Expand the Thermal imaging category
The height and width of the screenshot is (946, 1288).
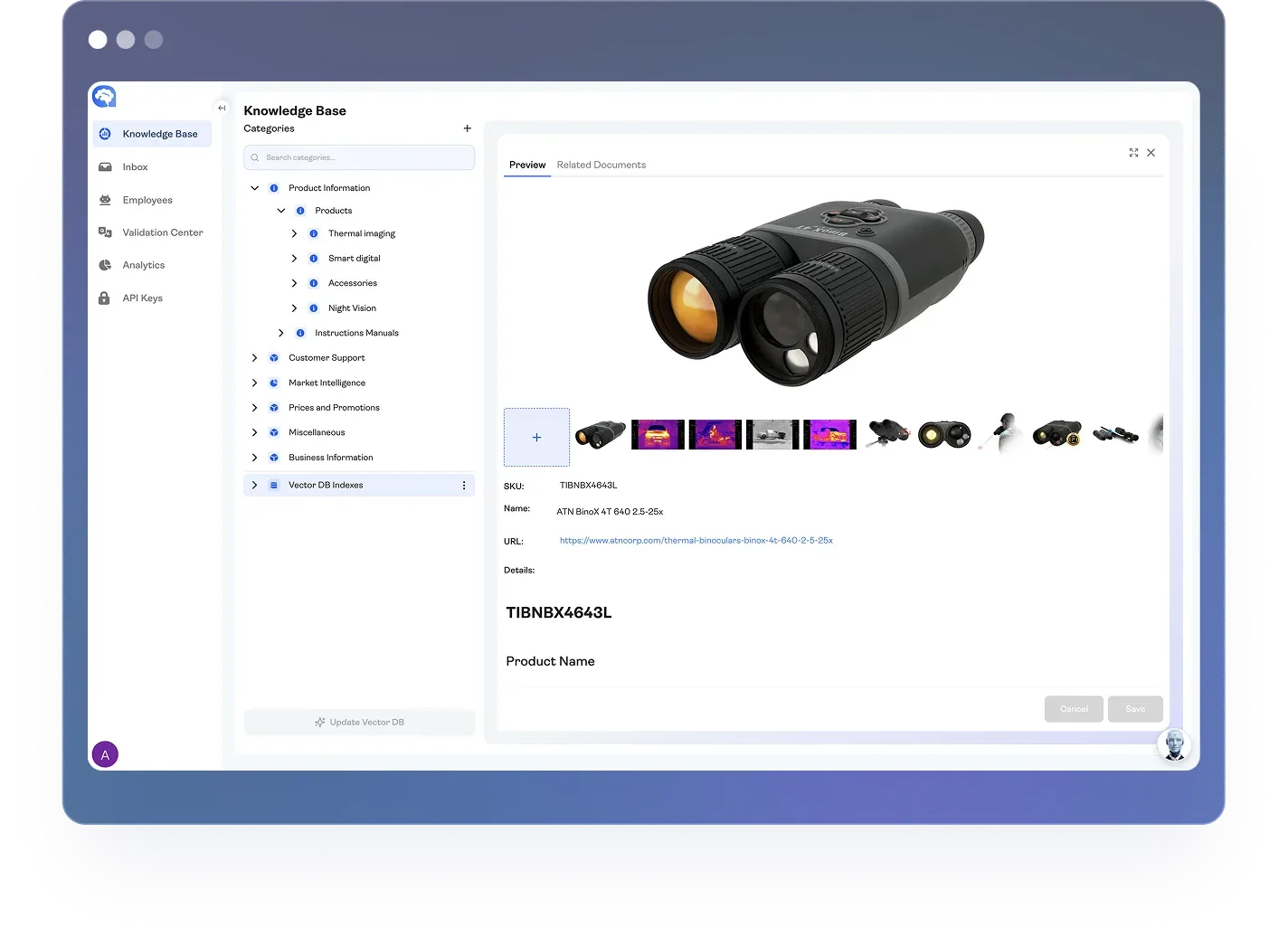tap(294, 233)
